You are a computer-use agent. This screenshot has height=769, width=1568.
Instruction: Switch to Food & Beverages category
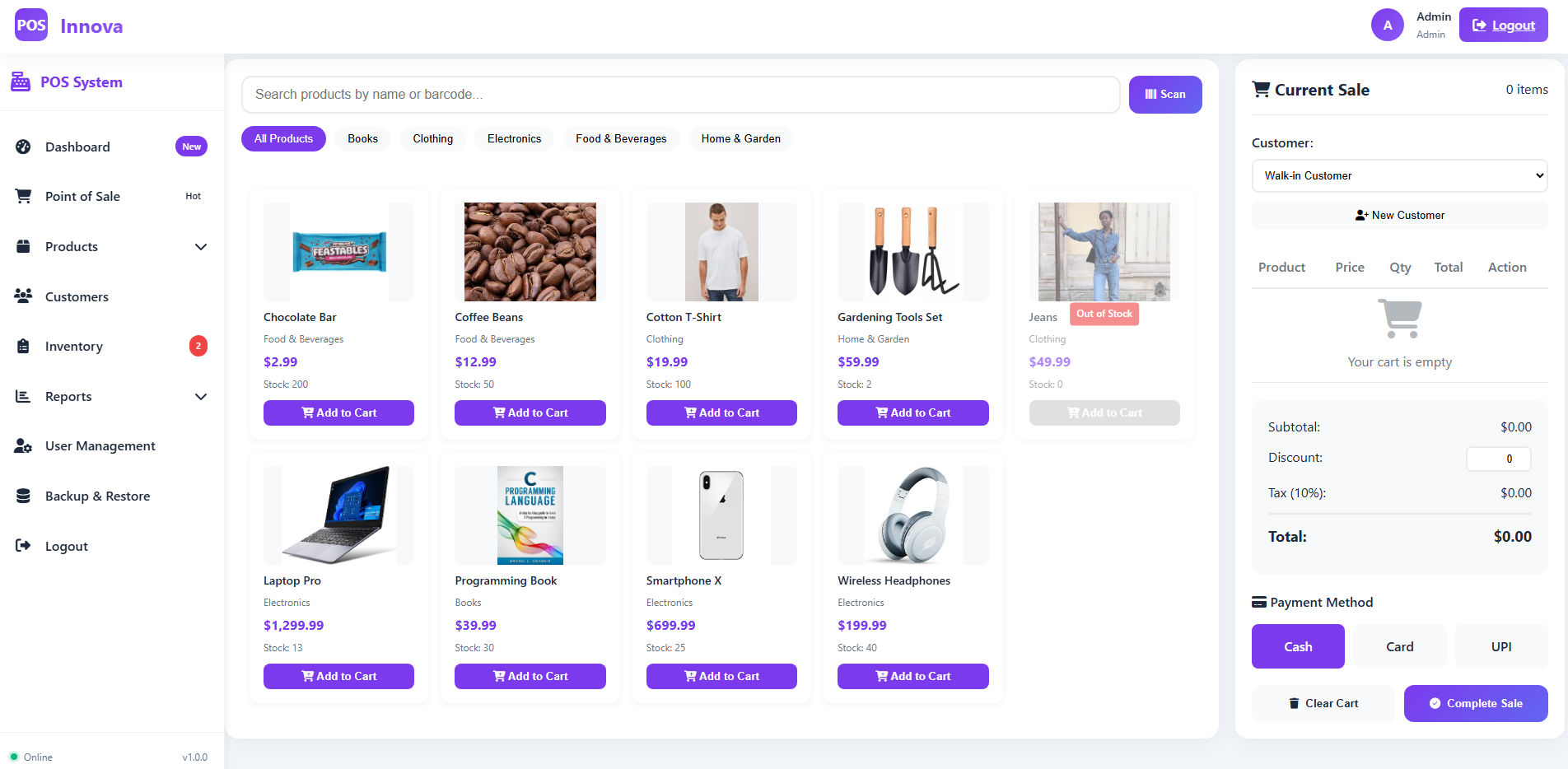(621, 138)
